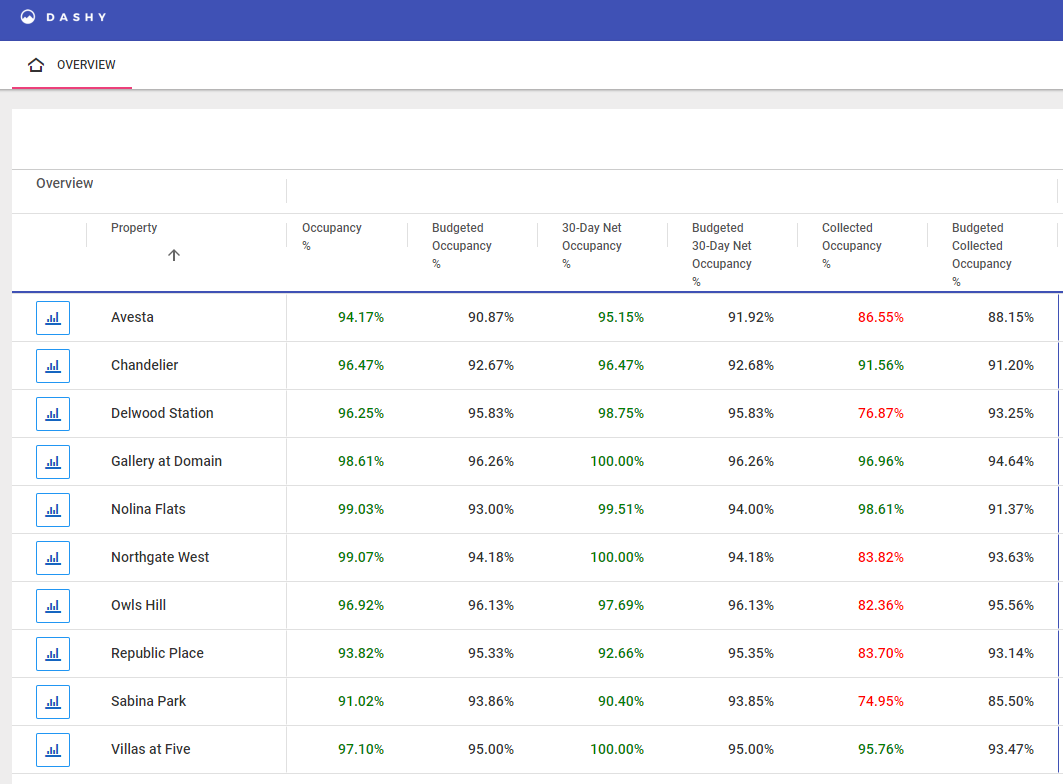
Task: Click Gallery at Domain collected 96.96%
Action: click(881, 462)
